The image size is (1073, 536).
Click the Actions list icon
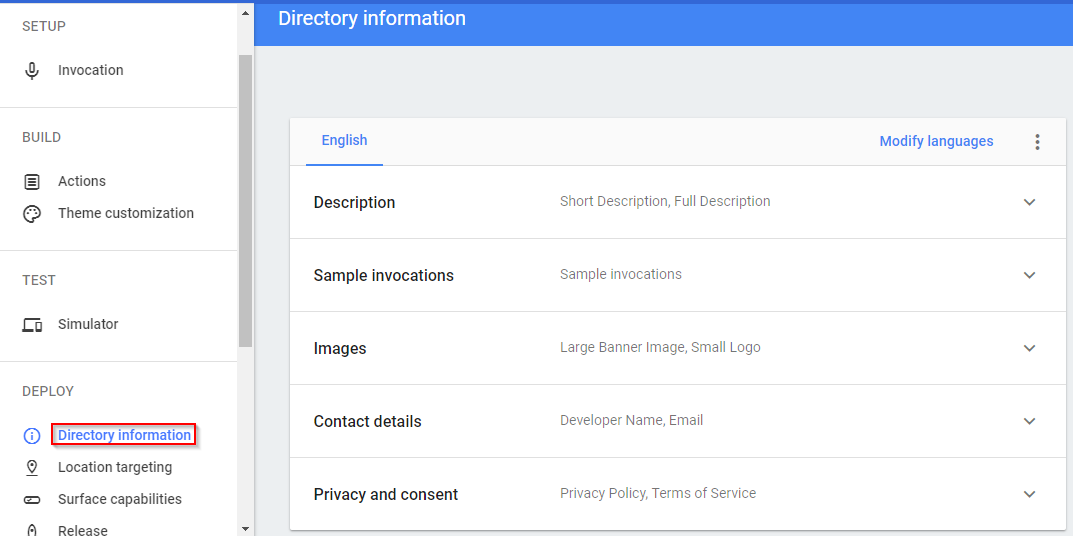click(x=32, y=182)
